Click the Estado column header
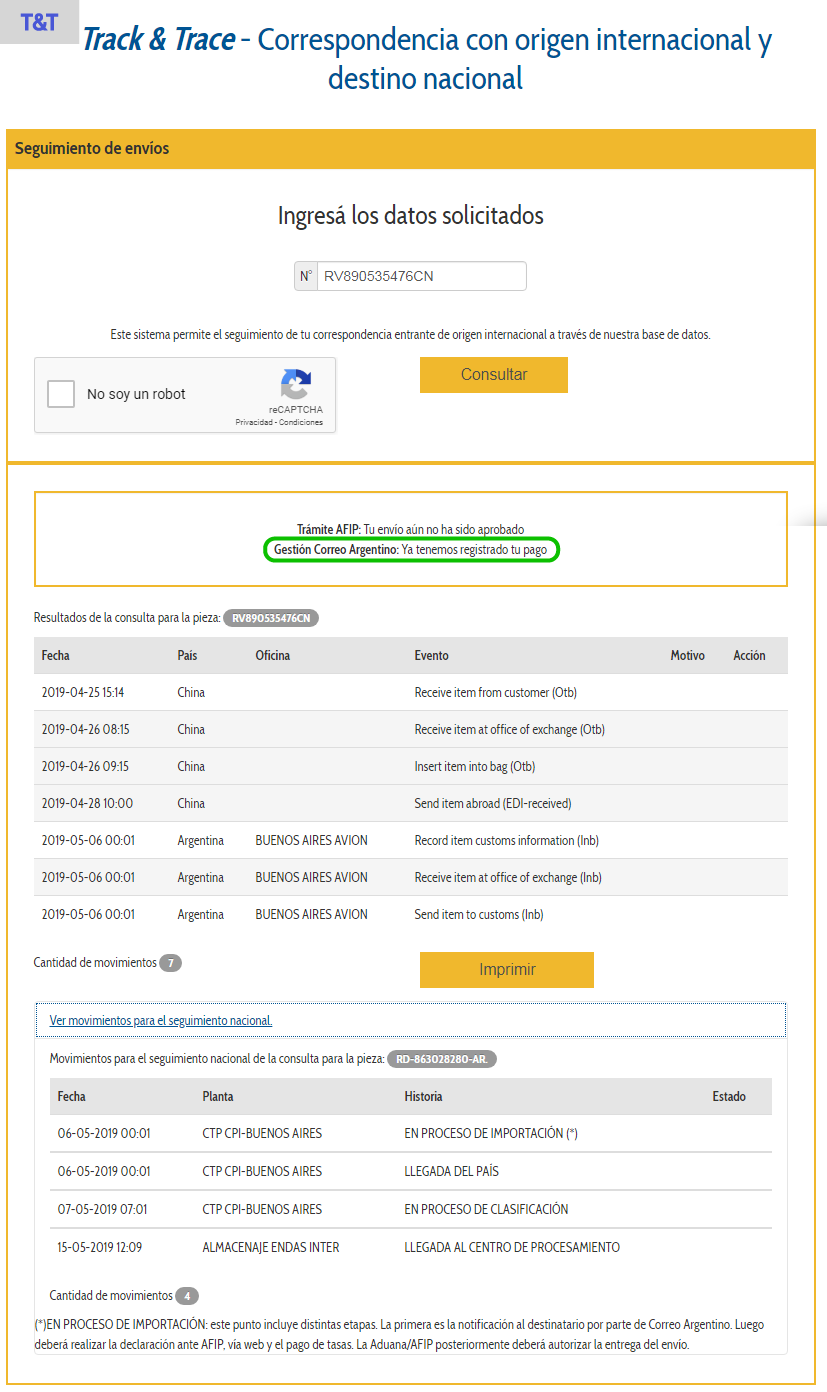 coord(729,1097)
